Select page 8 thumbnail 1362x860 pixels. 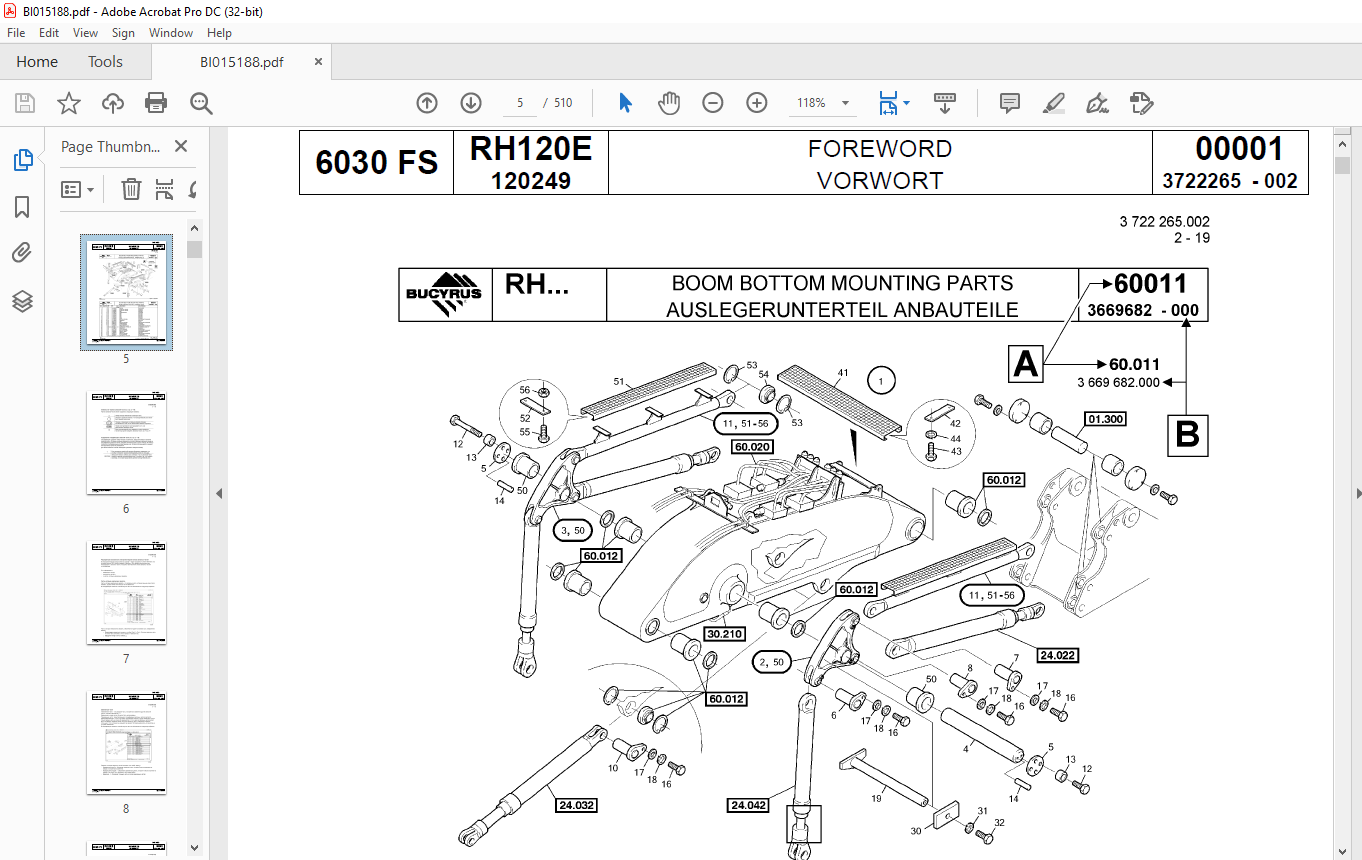[126, 743]
